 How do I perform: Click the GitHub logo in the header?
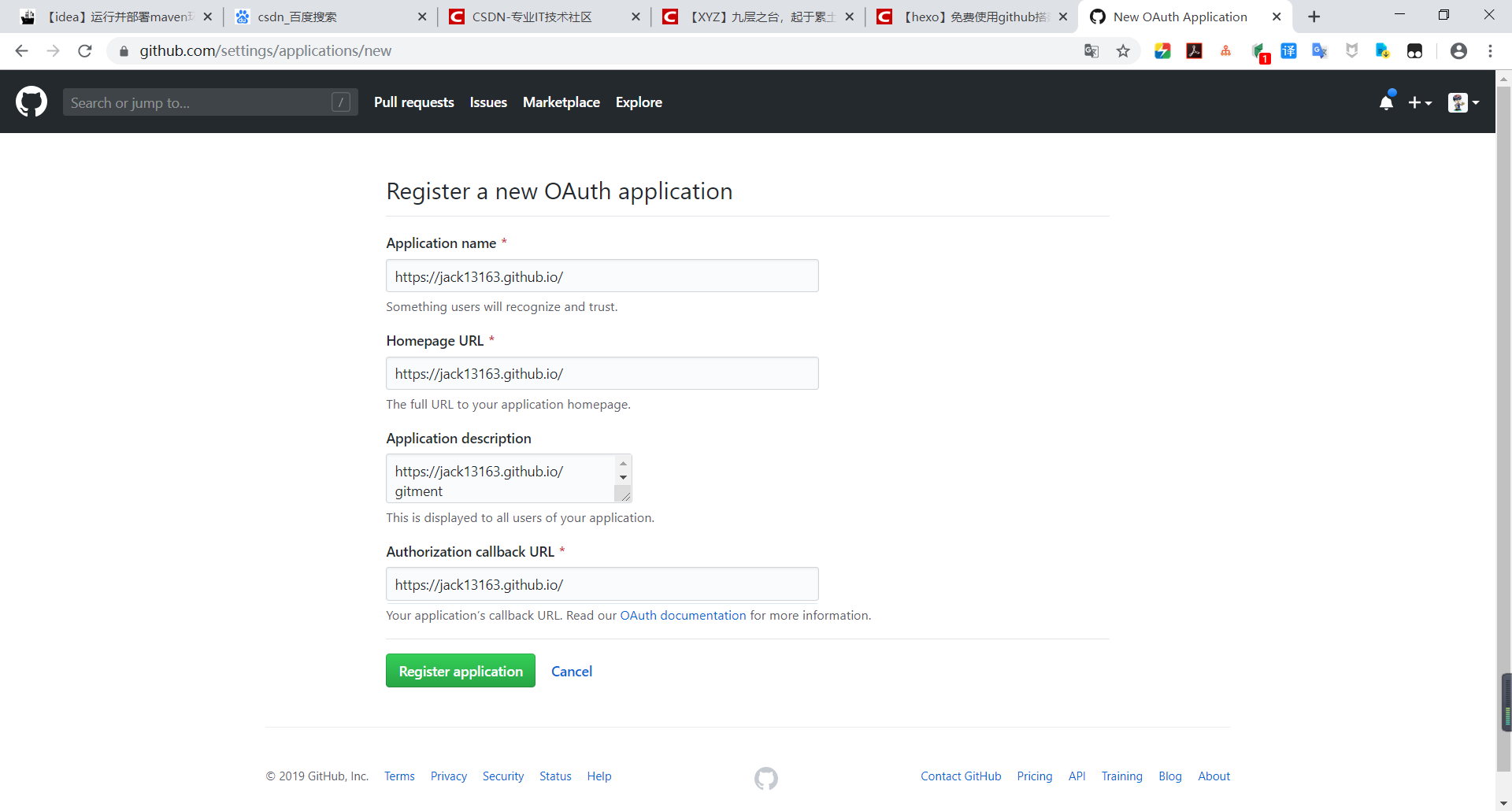[x=31, y=102]
